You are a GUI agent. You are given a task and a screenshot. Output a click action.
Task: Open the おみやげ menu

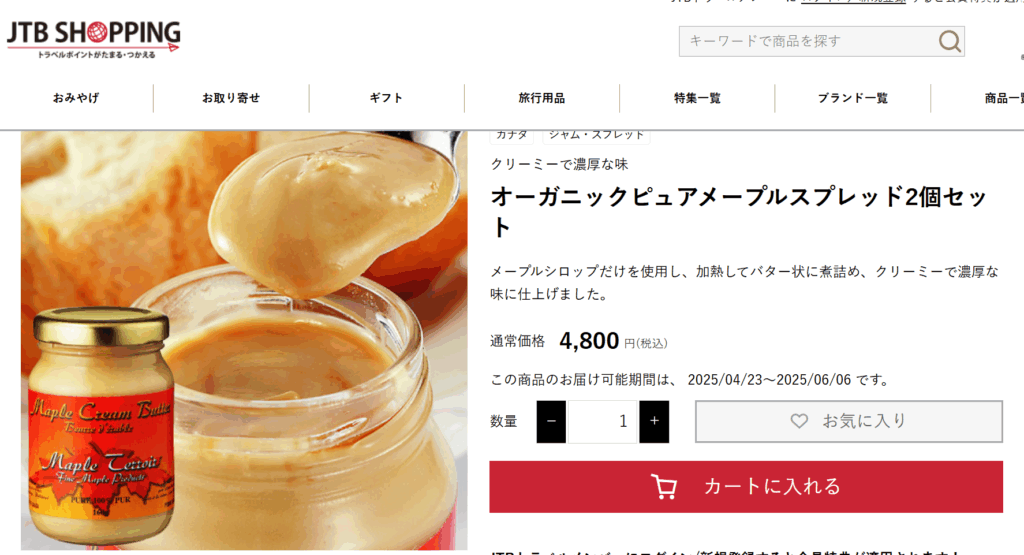click(x=76, y=98)
